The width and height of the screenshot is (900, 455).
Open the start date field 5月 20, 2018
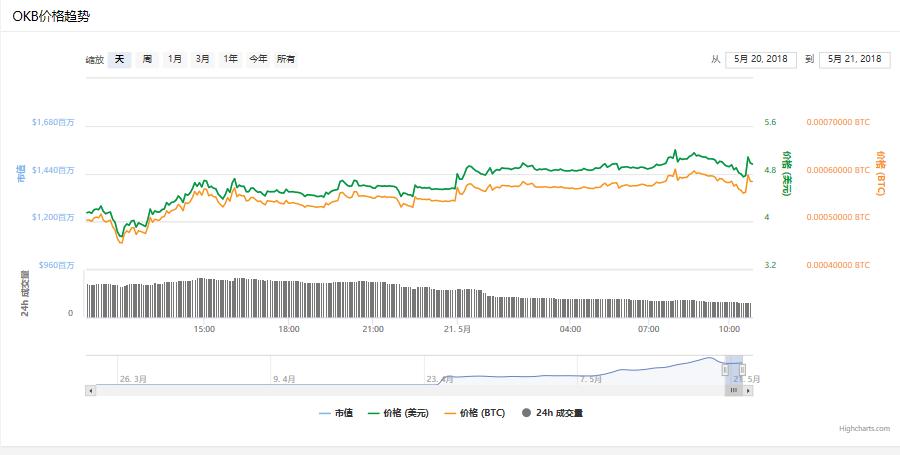pos(761,59)
